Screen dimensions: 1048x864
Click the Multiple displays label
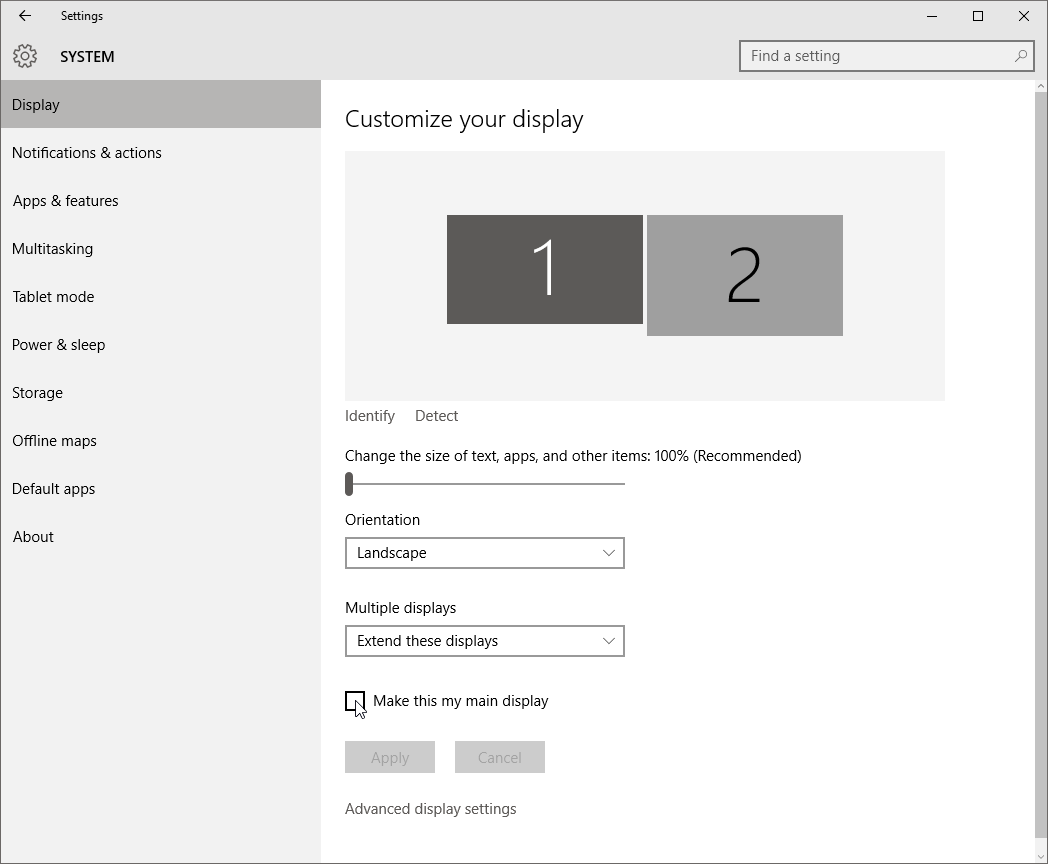400,608
